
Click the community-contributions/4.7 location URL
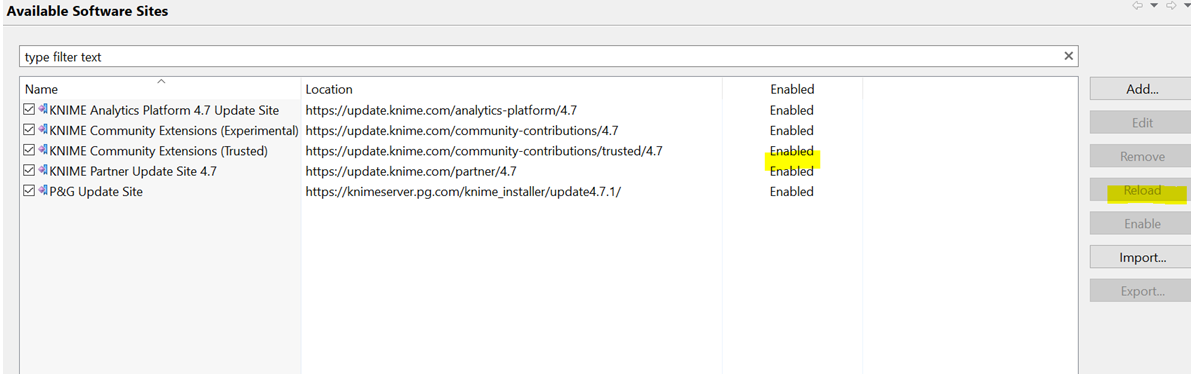tap(461, 131)
